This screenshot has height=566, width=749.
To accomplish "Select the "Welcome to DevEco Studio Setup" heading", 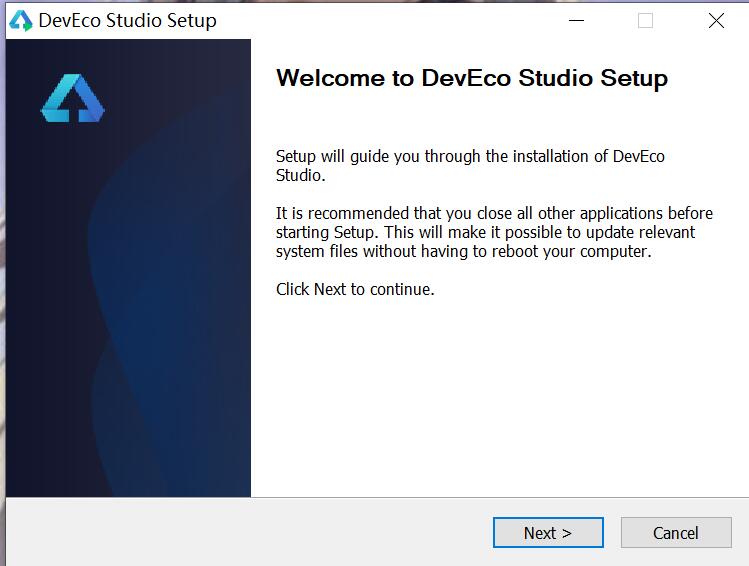I will point(471,78).
